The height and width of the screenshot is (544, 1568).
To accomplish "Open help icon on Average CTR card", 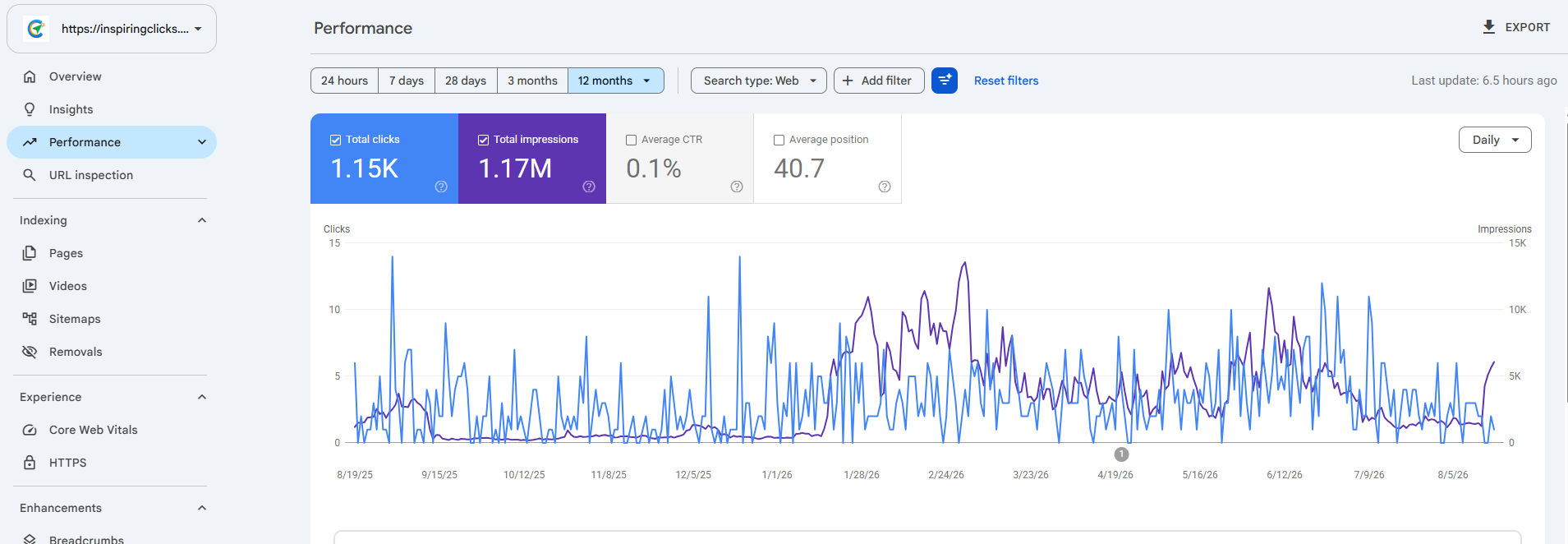I will pyautogui.click(x=737, y=187).
